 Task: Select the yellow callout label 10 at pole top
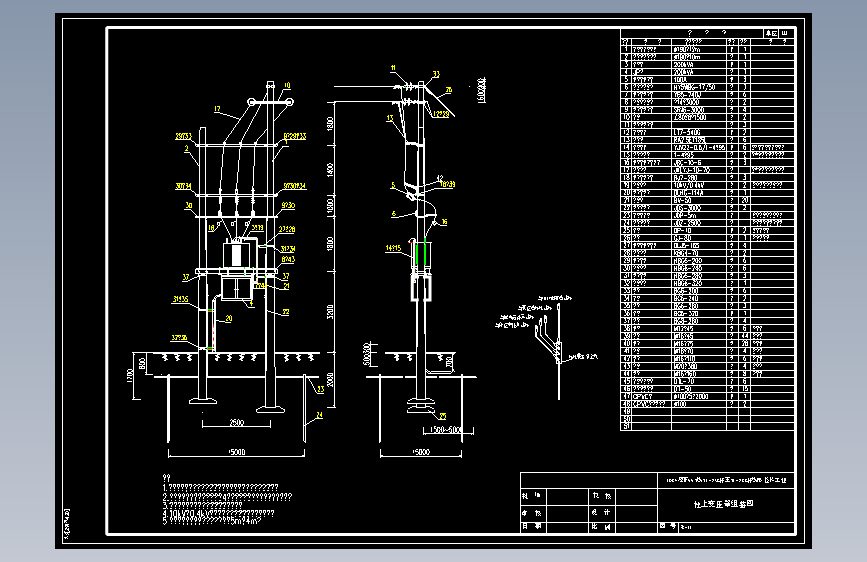[287, 85]
